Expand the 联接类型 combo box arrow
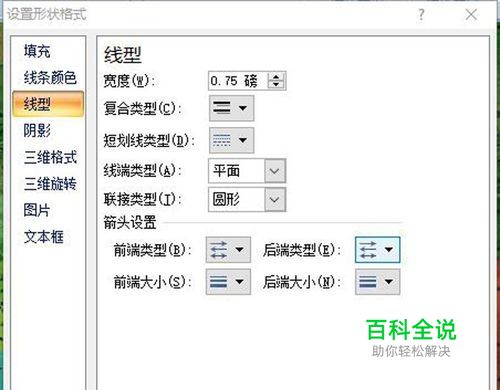 [275, 200]
